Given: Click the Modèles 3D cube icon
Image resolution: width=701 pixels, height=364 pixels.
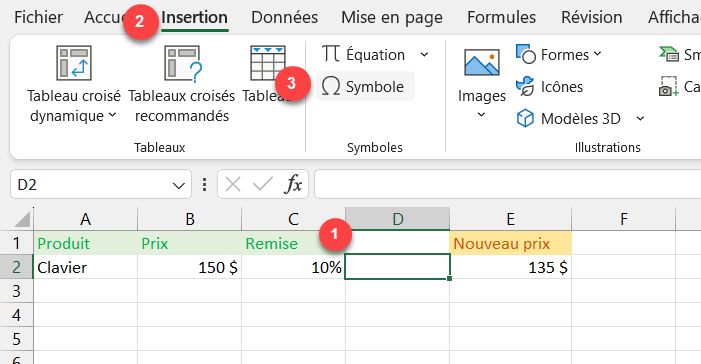Looking at the screenshot, I should pyautogui.click(x=525, y=119).
